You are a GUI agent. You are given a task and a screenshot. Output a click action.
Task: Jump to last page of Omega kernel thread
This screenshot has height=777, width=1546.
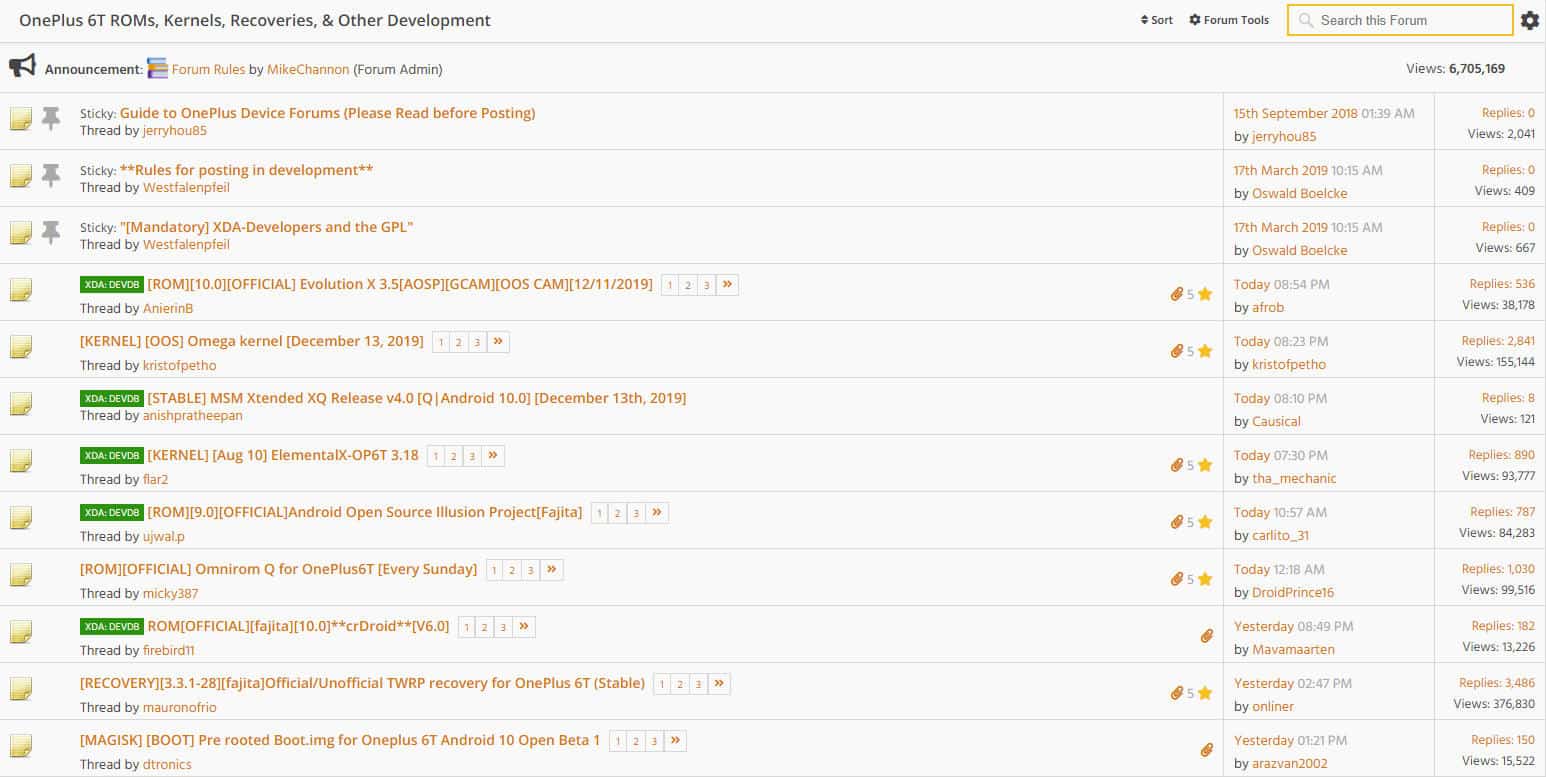click(x=498, y=342)
